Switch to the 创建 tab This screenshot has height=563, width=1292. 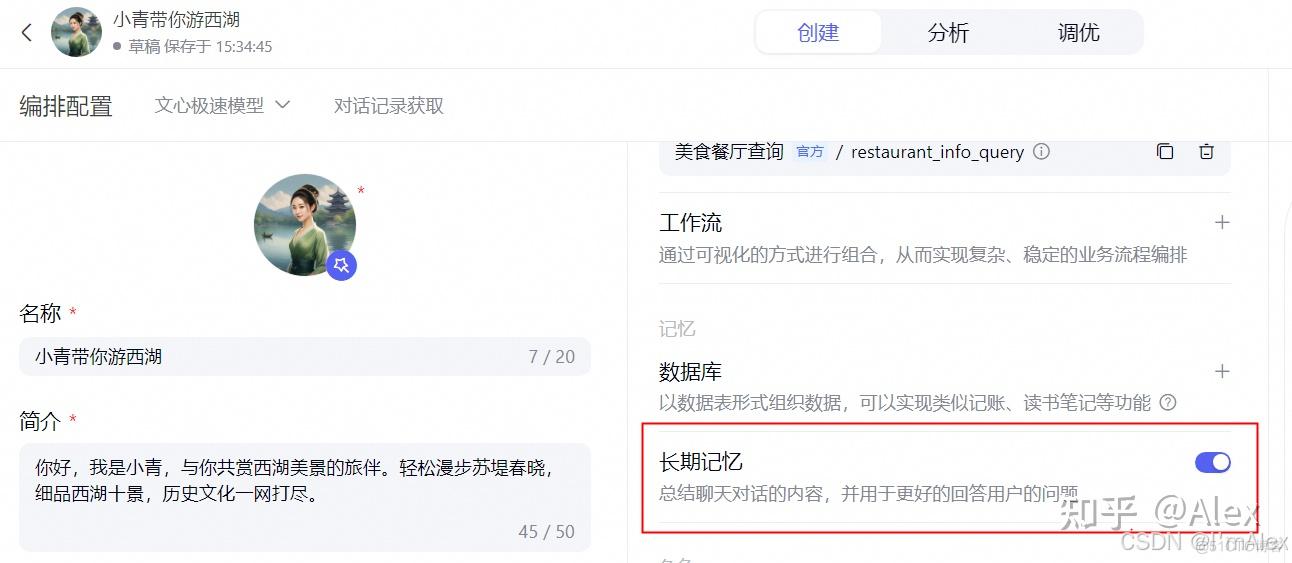click(x=818, y=33)
